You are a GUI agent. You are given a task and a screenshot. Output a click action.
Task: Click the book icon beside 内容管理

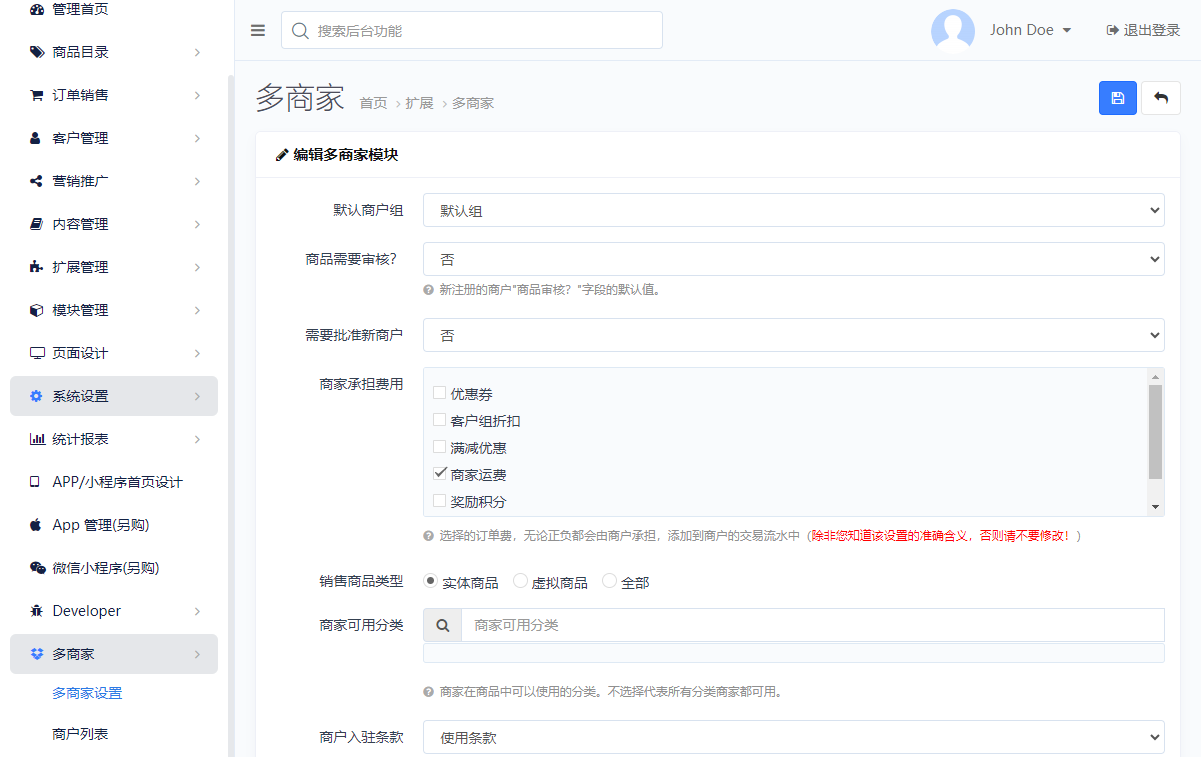coord(37,224)
